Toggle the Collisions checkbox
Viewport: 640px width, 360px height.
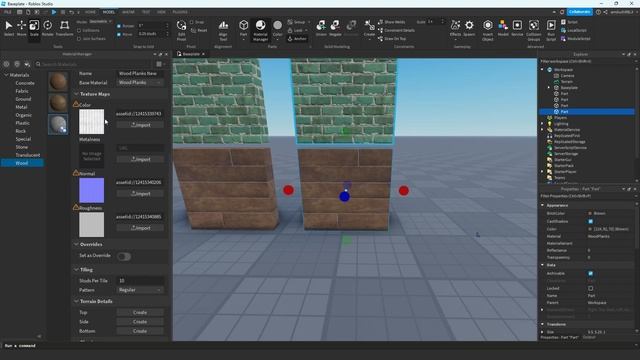(79, 30)
